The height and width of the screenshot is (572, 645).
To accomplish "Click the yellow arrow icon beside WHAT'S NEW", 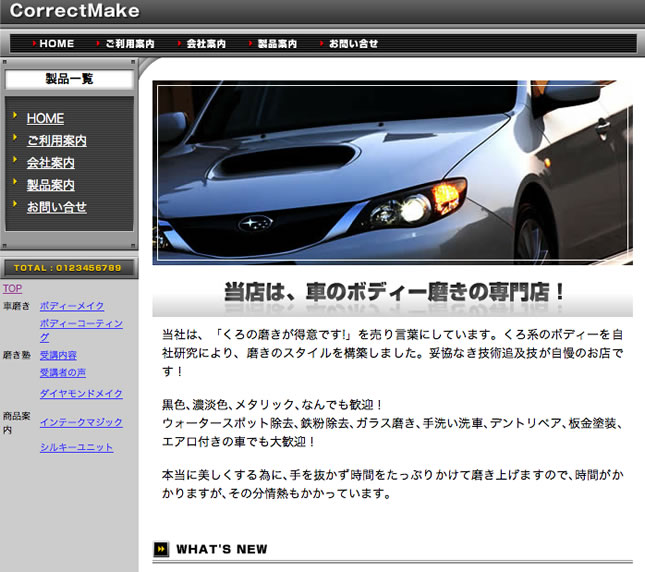I will (161, 549).
